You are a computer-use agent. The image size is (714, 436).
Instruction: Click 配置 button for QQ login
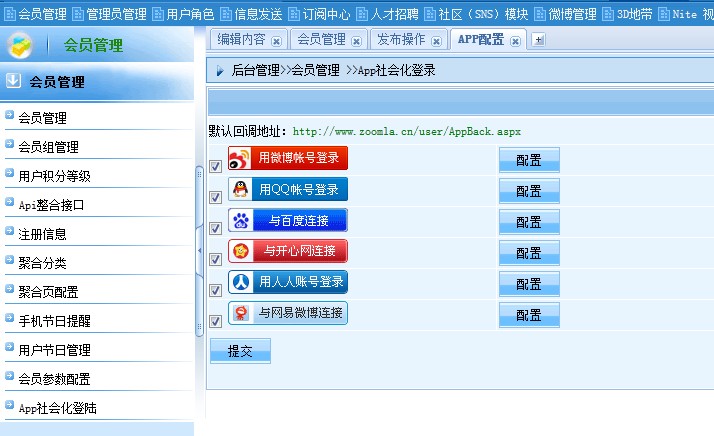(529, 191)
